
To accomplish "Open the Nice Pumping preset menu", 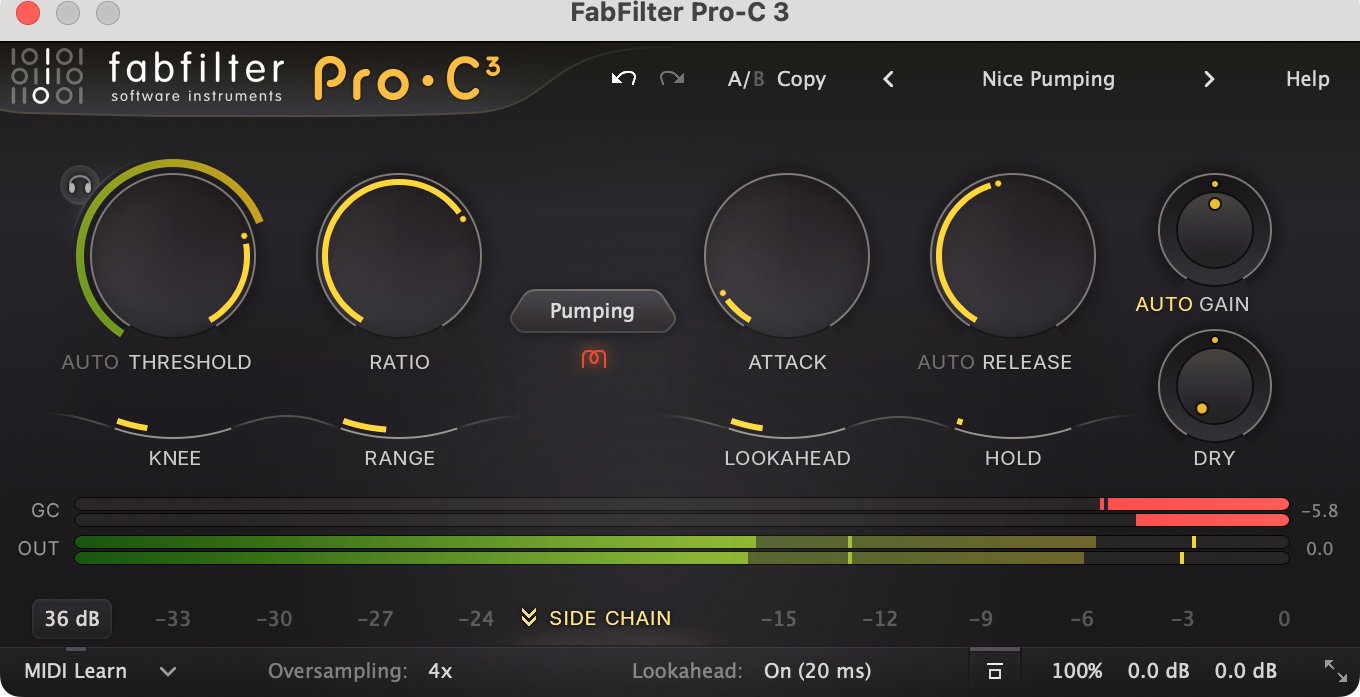I will [x=1048, y=79].
